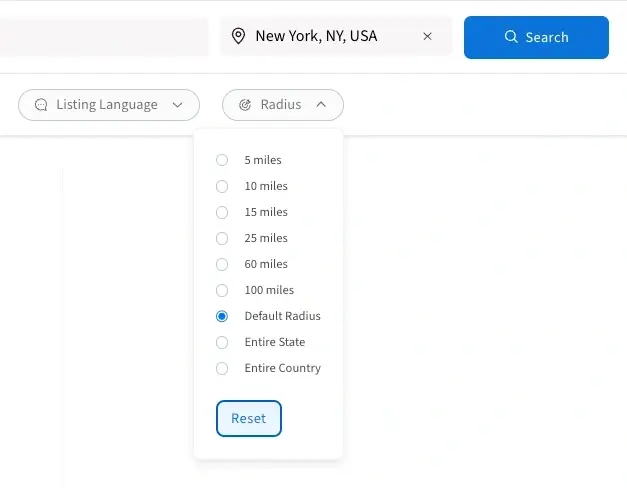
Task: Select the 100 miles radio button
Action: [222, 290]
